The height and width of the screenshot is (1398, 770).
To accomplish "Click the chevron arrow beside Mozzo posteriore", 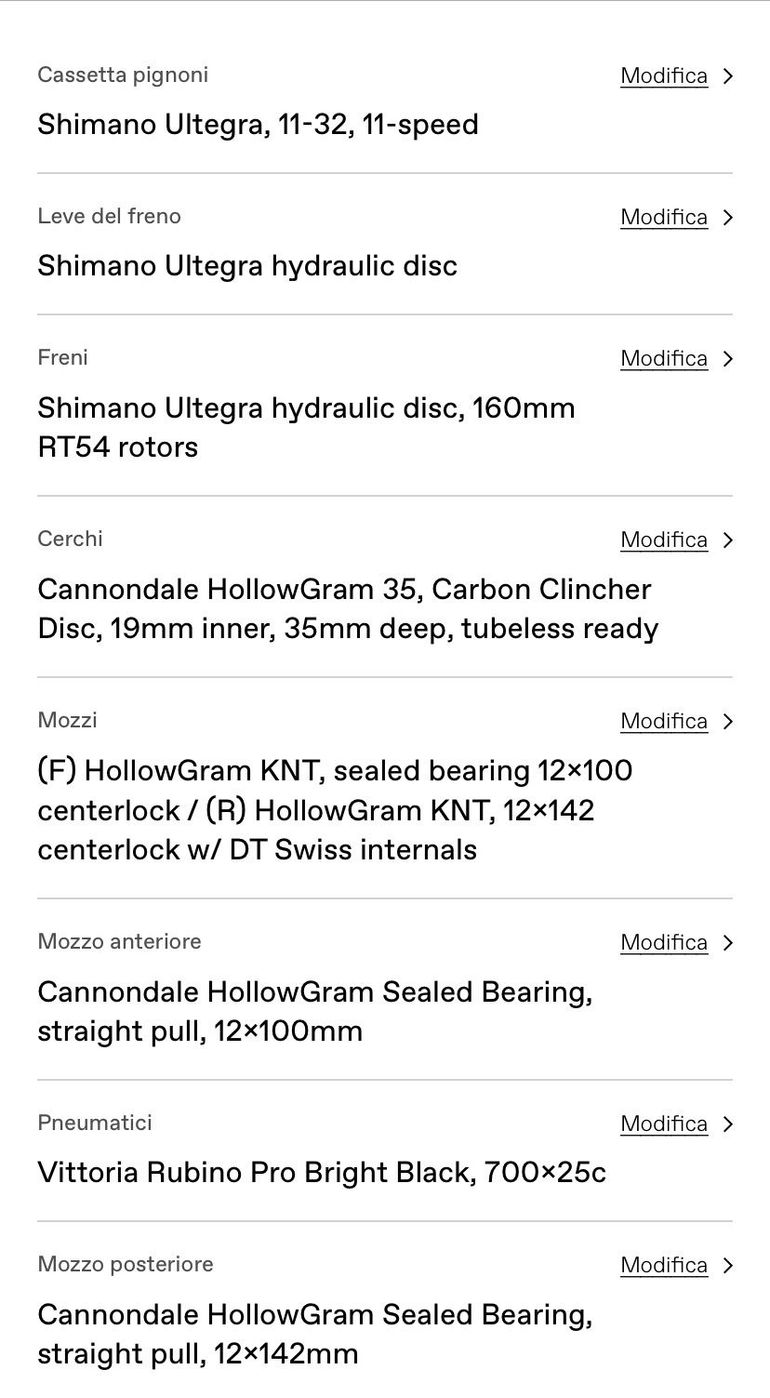I will 728,1265.
